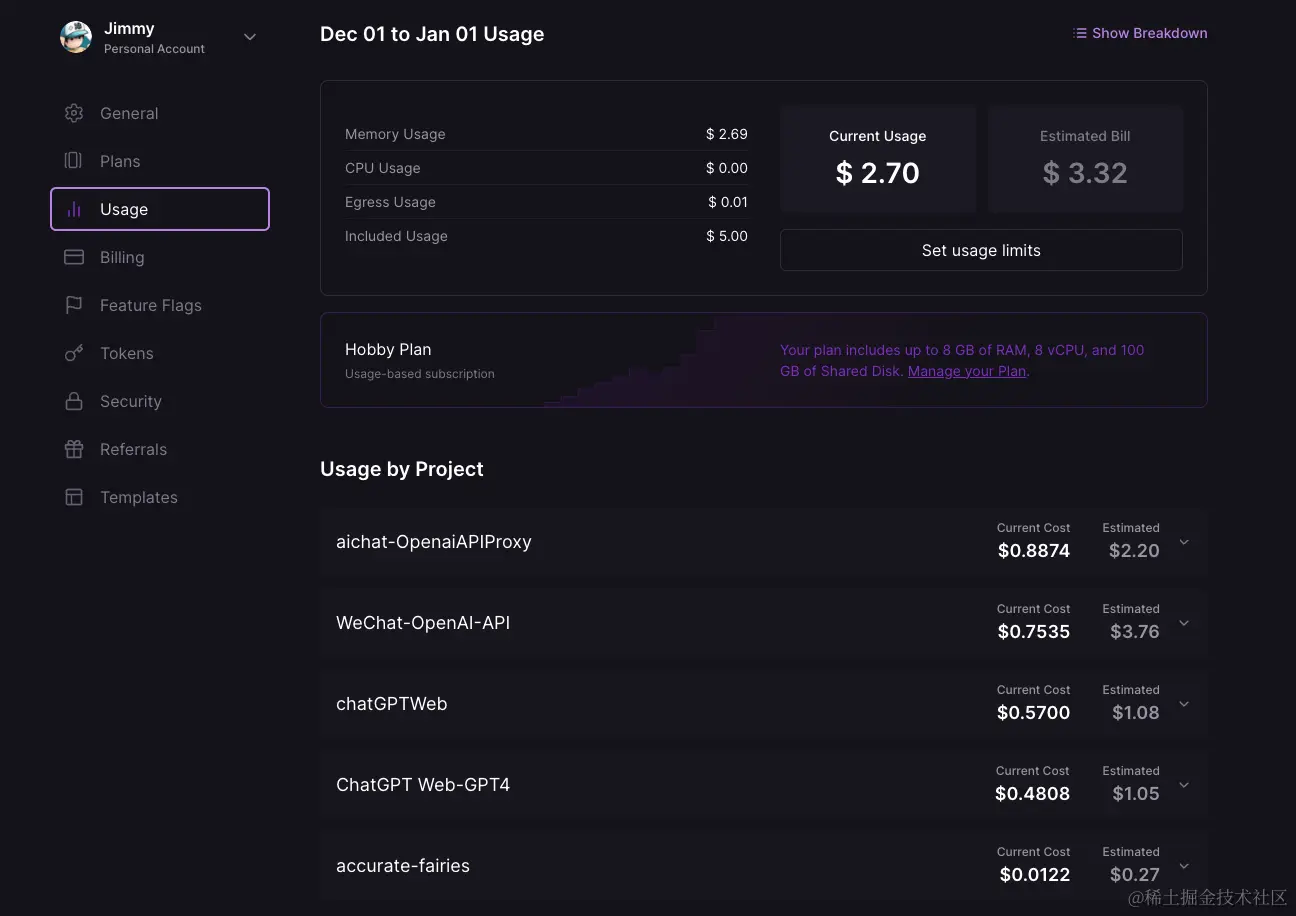Click the Plans icon in sidebar
Viewport: 1296px width, 916px height.
click(74, 161)
